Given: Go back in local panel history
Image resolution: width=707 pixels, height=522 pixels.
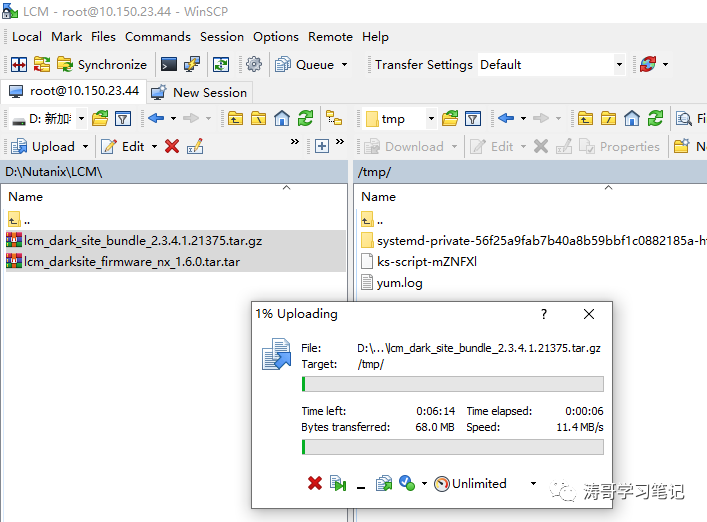Looking at the screenshot, I should (156, 119).
